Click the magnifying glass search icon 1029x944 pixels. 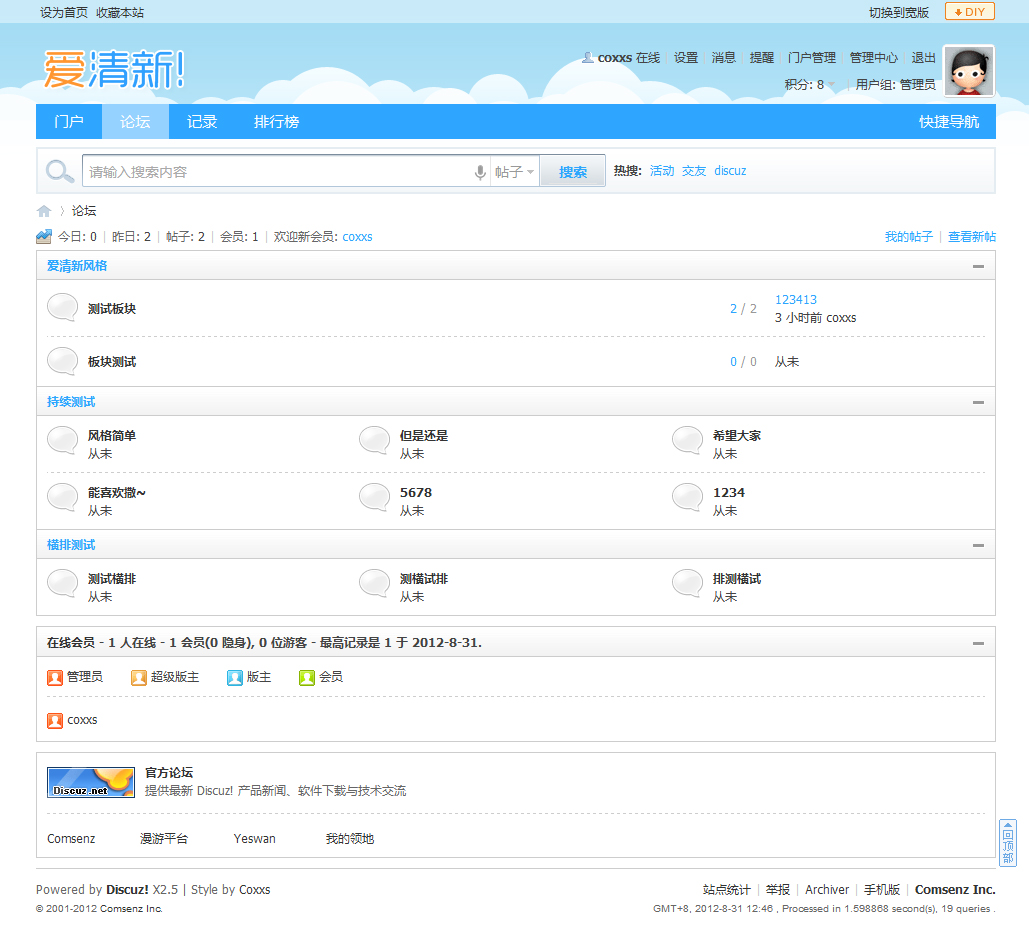[x=60, y=171]
